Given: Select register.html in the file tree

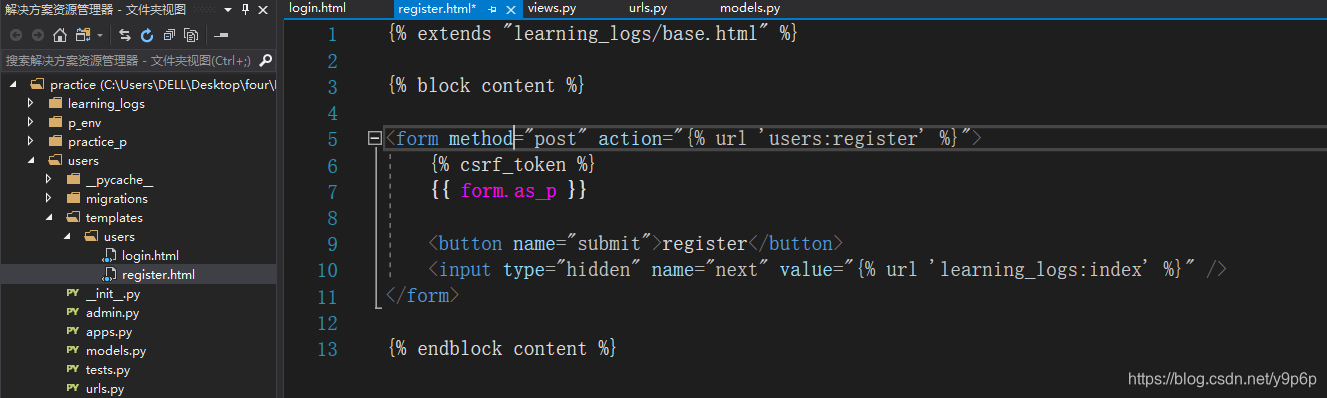Looking at the screenshot, I should (x=158, y=274).
